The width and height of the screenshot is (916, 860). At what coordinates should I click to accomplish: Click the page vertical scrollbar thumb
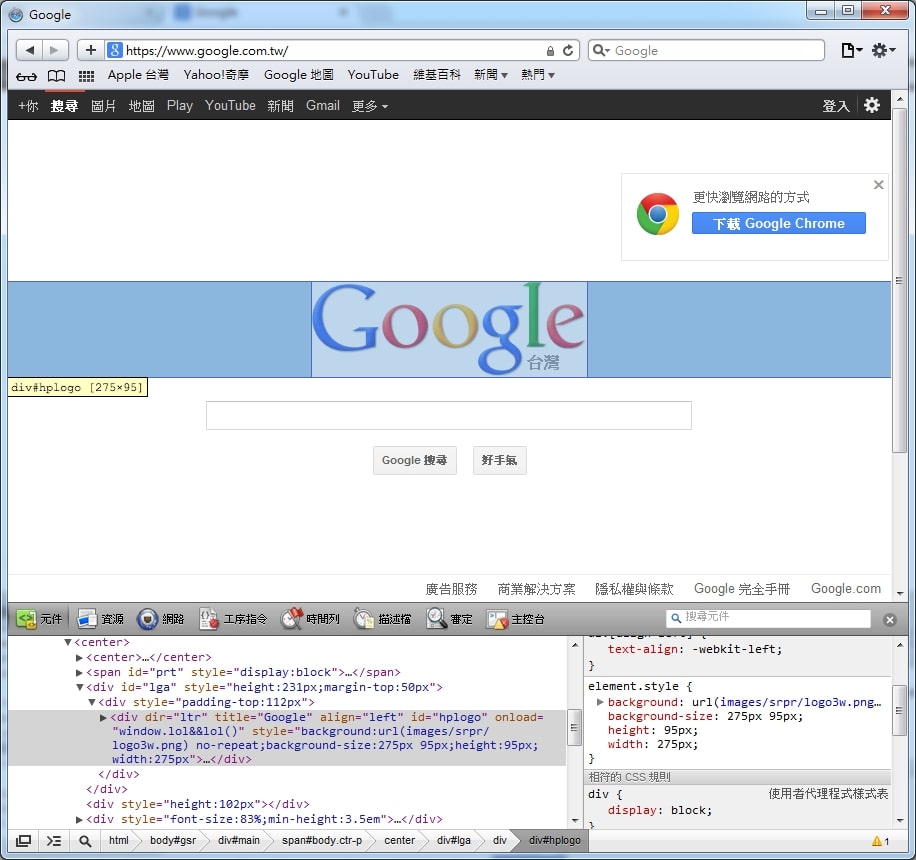[x=900, y=280]
